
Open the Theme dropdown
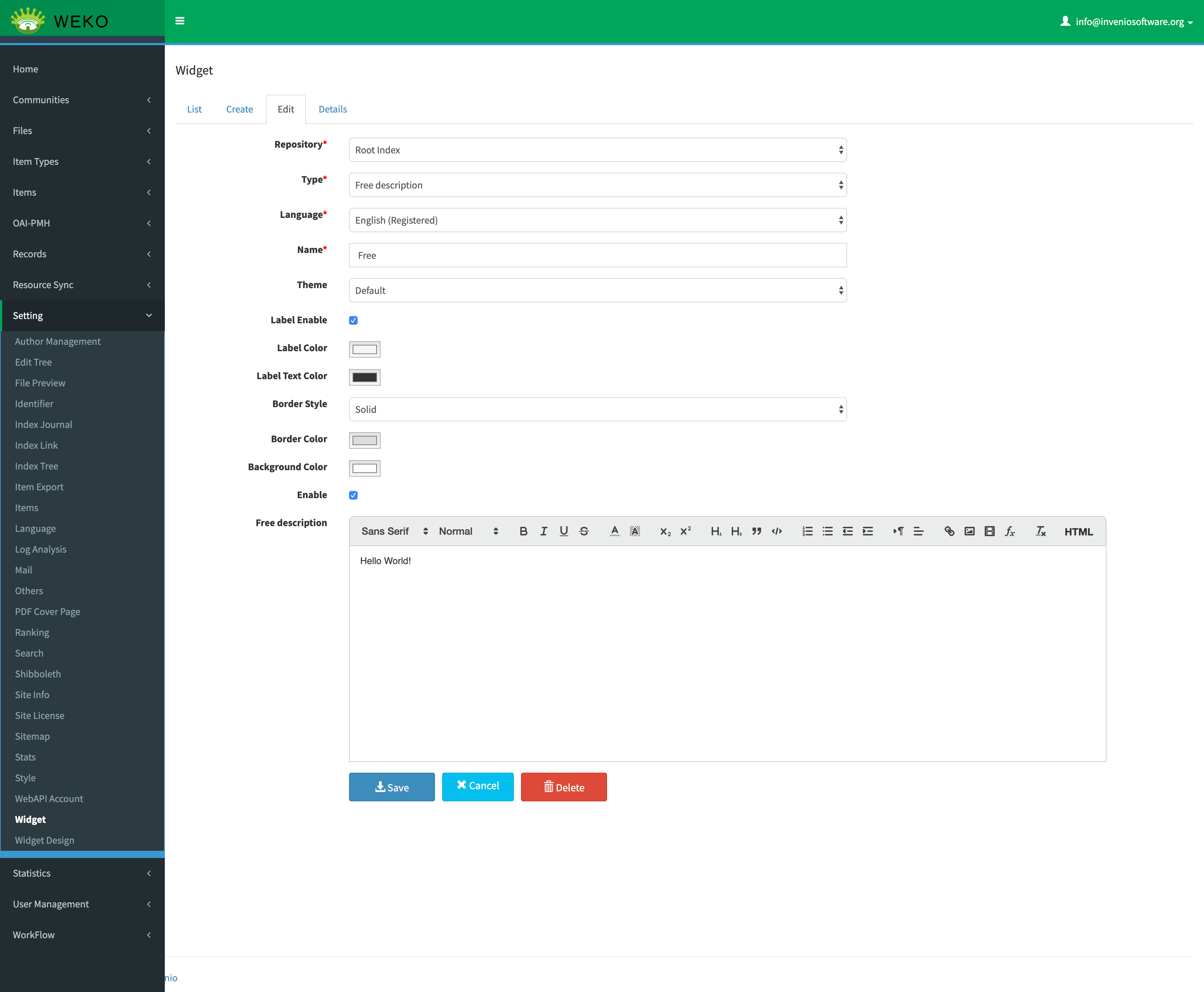click(597, 291)
